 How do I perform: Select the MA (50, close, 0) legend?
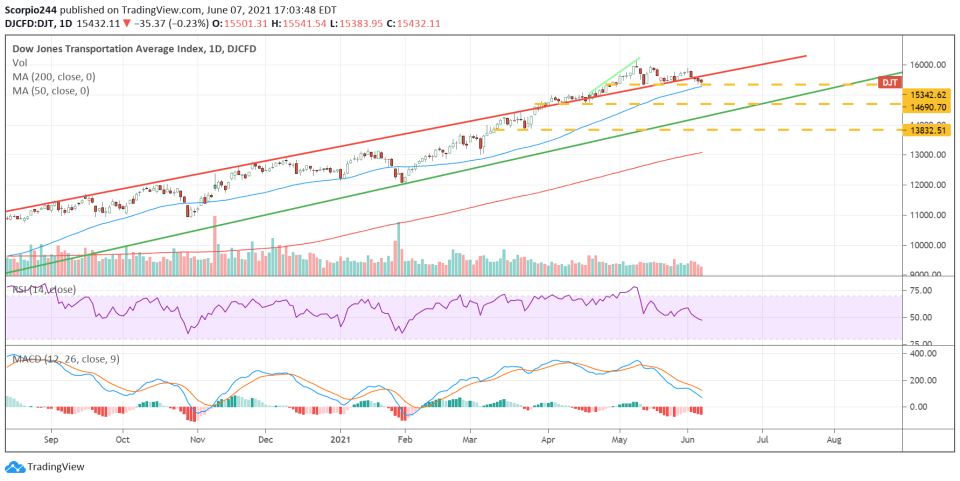pyautogui.click(x=51, y=91)
